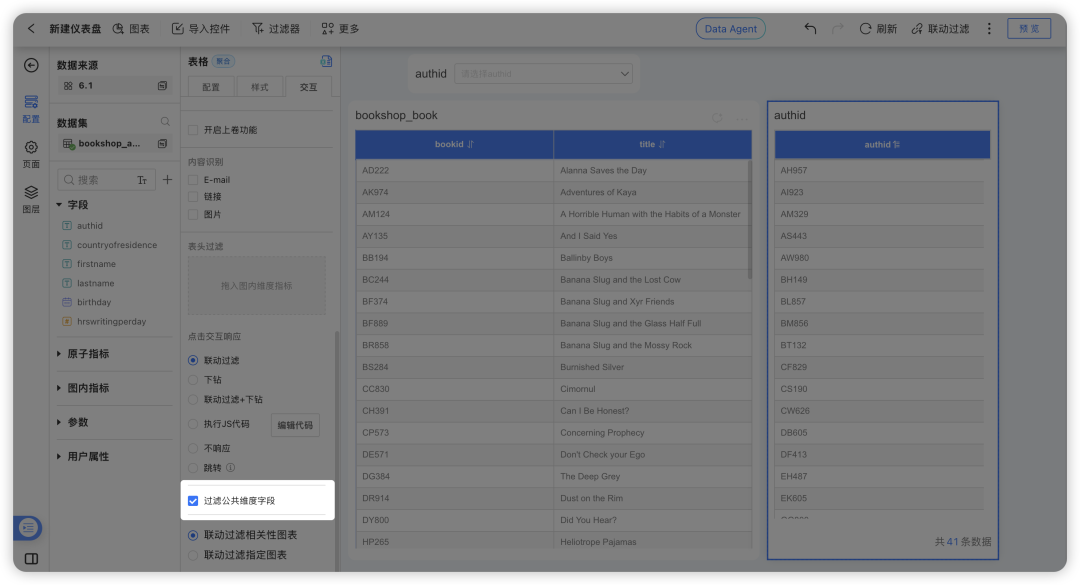Click the info icon beside 跳转
Viewport: 1080px width, 585px height.
click(231, 467)
